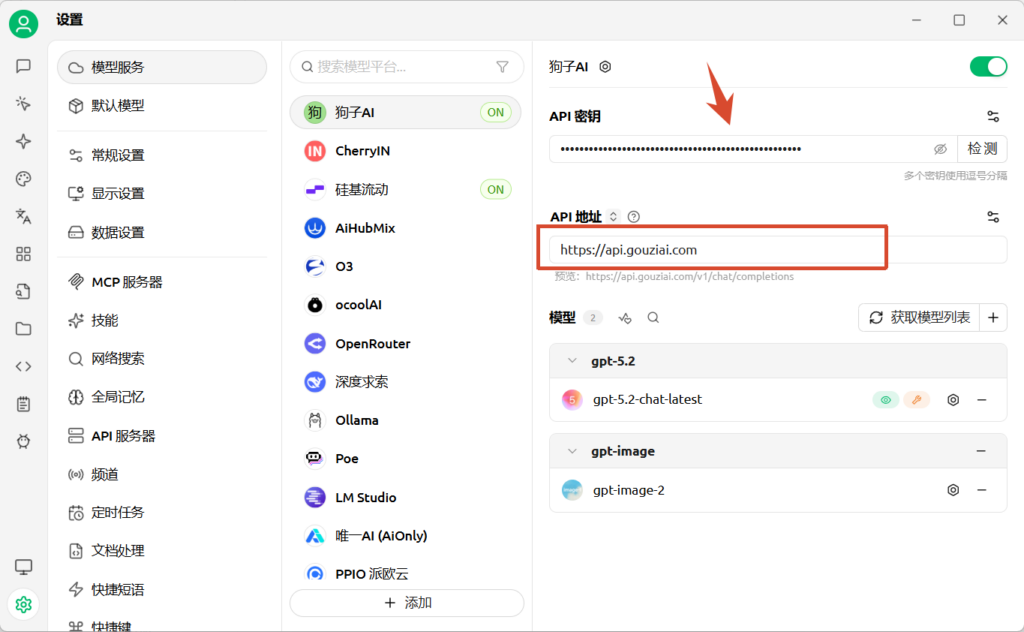Open the mini apps grid sidebar icon

(x=24, y=254)
